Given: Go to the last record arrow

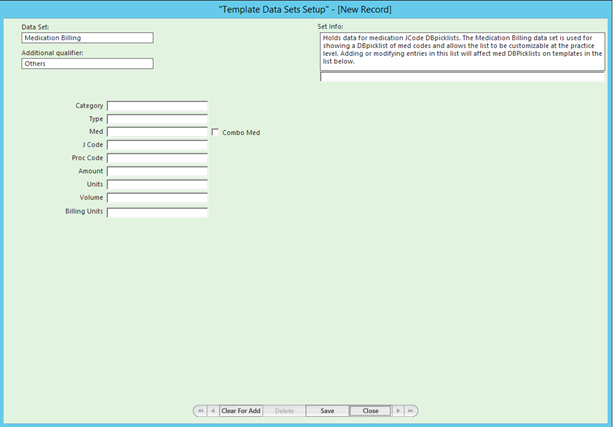Looking at the screenshot, I should click(410, 411).
